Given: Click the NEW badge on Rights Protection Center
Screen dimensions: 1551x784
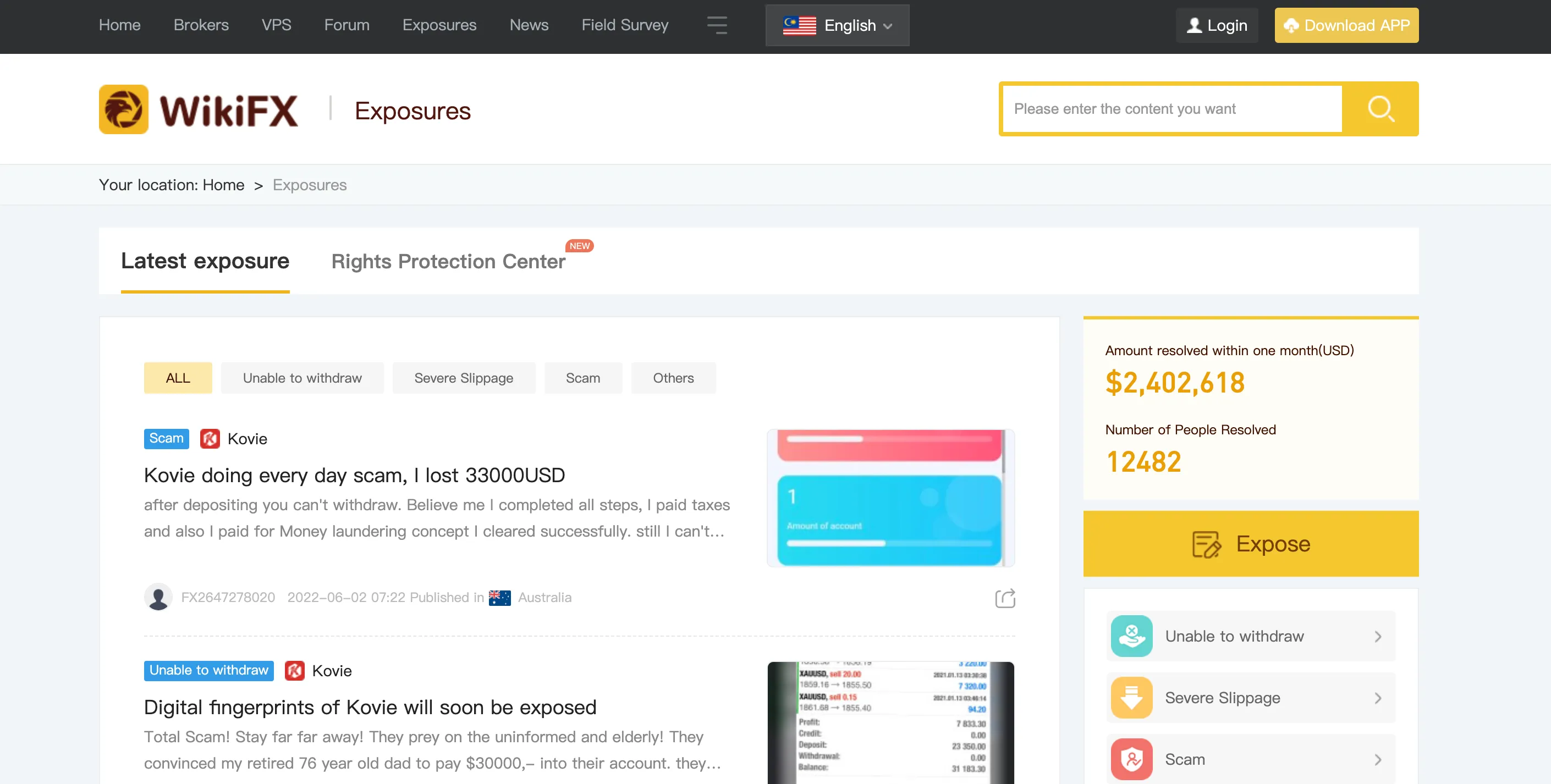Looking at the screenshot, I should tap(580, 246).
